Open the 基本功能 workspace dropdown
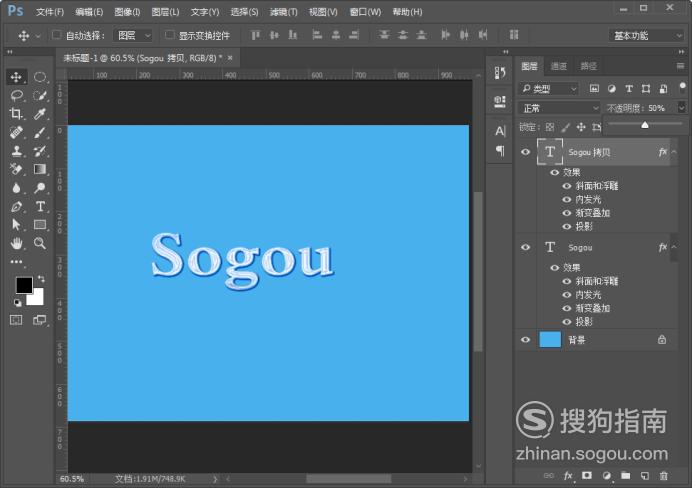Viewport: 692px width, 488px height. (646, 35)
